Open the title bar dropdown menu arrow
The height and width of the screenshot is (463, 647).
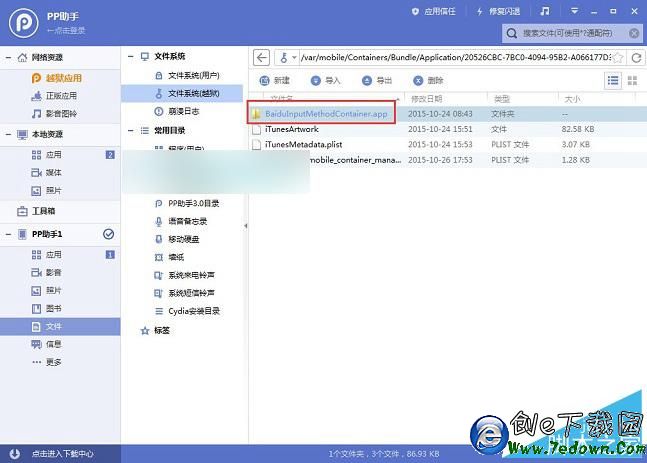click(x=574, y=11)
